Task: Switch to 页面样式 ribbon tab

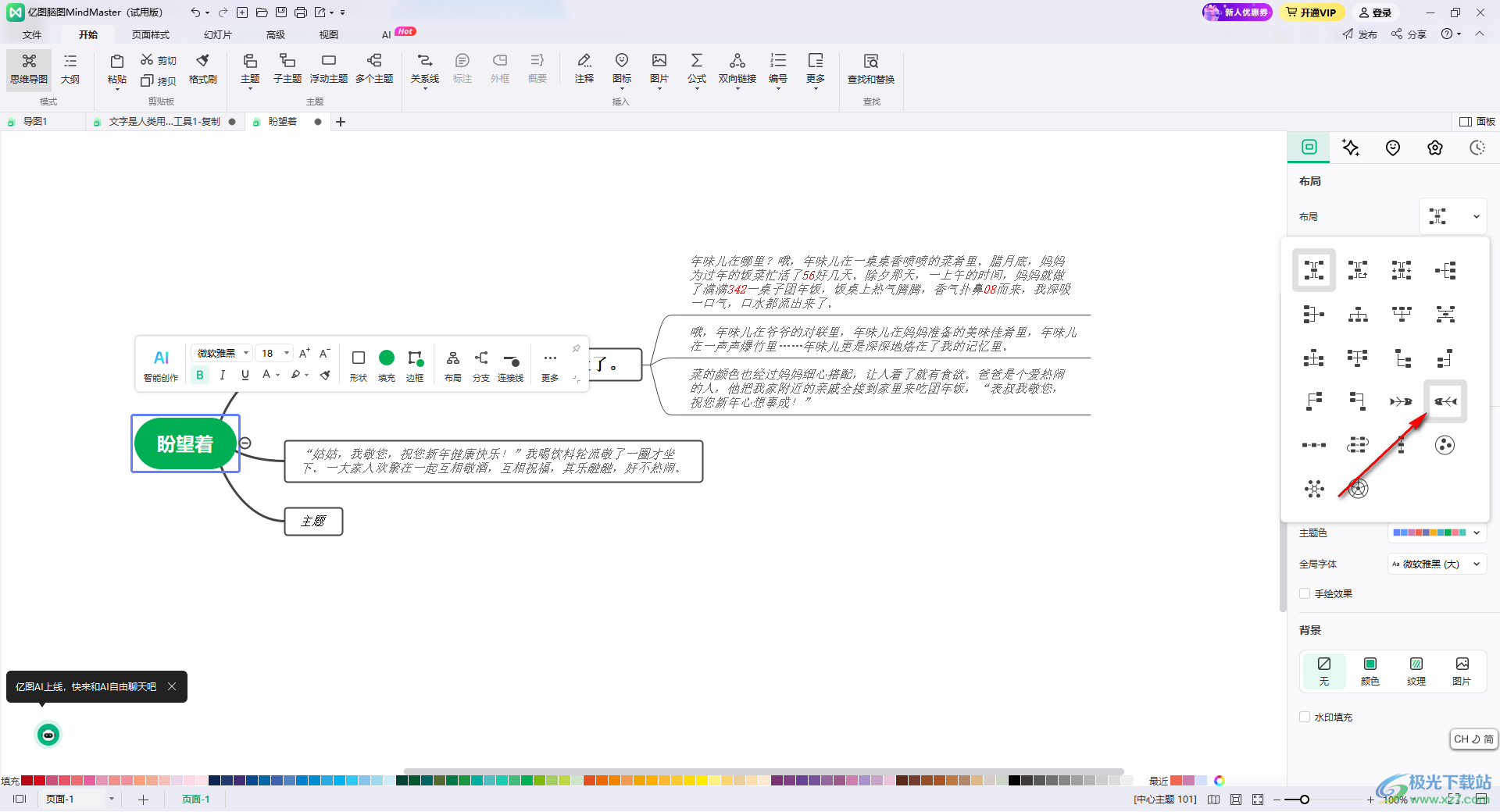Action: tap(151, 34)
